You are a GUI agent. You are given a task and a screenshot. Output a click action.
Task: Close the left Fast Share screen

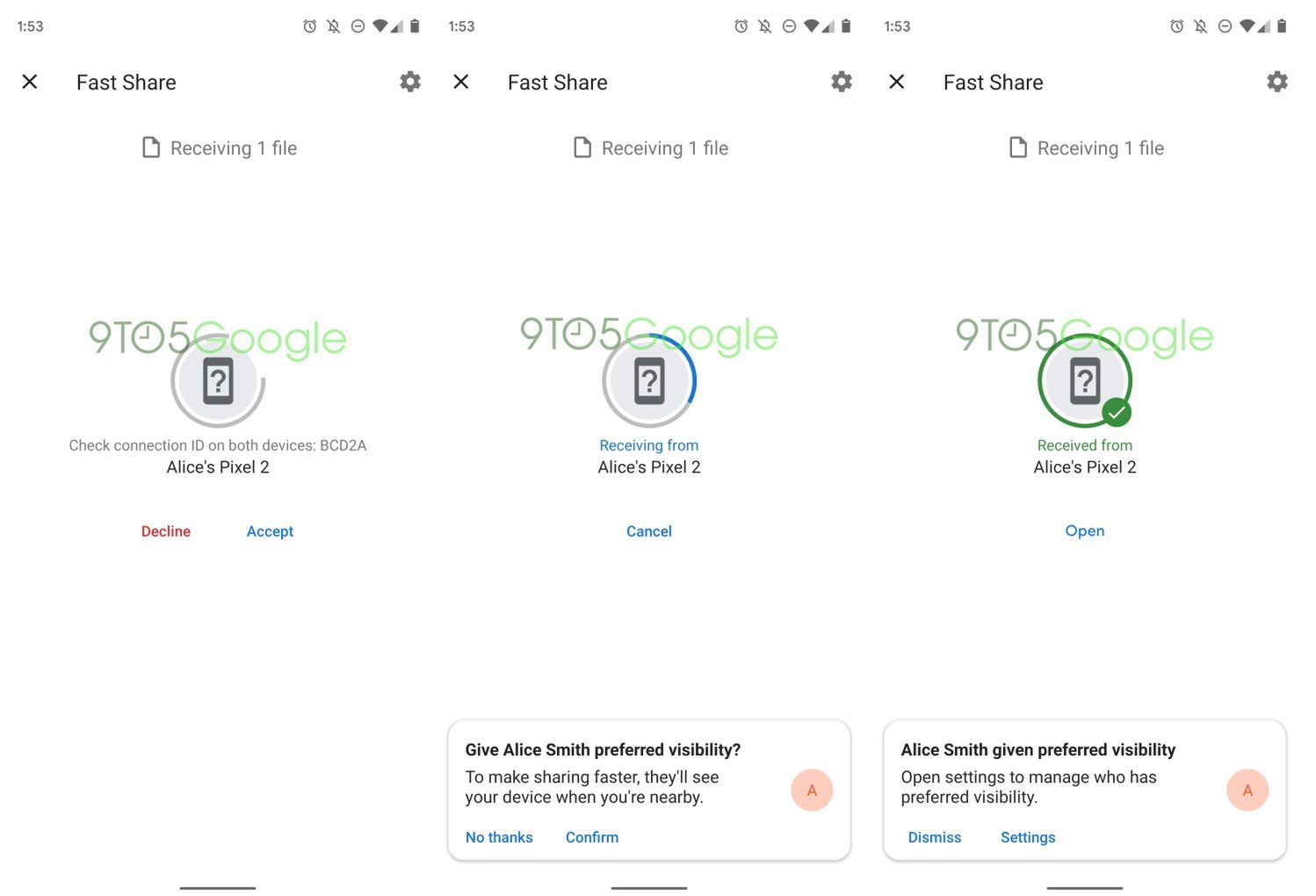[x=30, y=81]
